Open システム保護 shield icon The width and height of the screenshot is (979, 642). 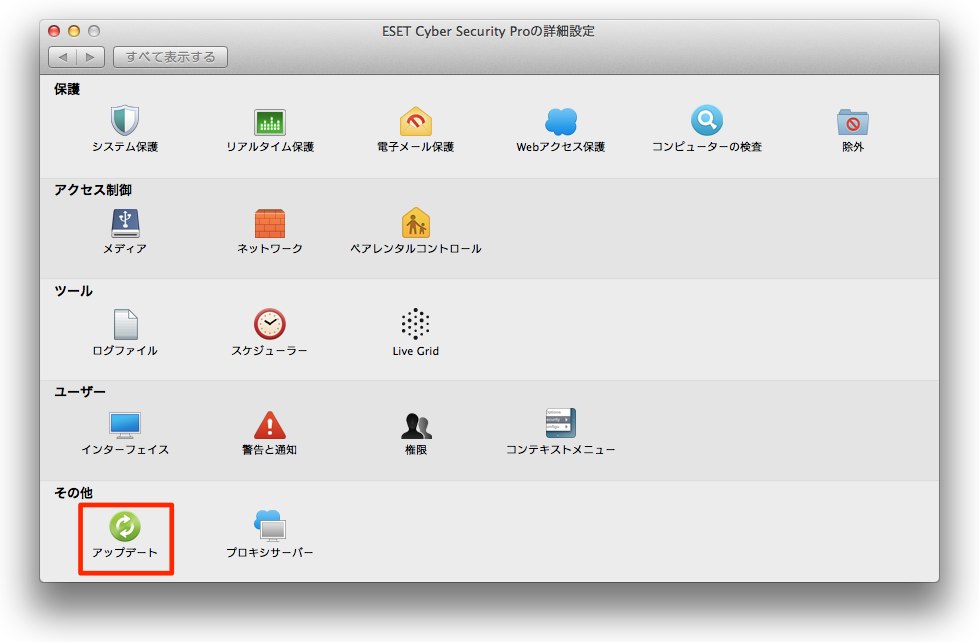pos(125,120)
